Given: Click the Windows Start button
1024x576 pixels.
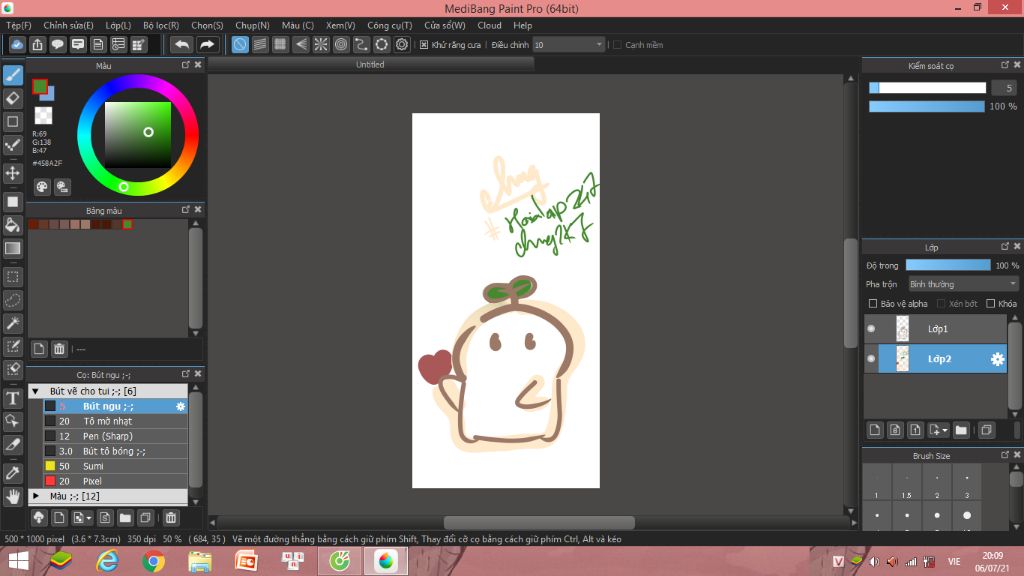Looking at the screenshot, I should click(x=18, y=561).
